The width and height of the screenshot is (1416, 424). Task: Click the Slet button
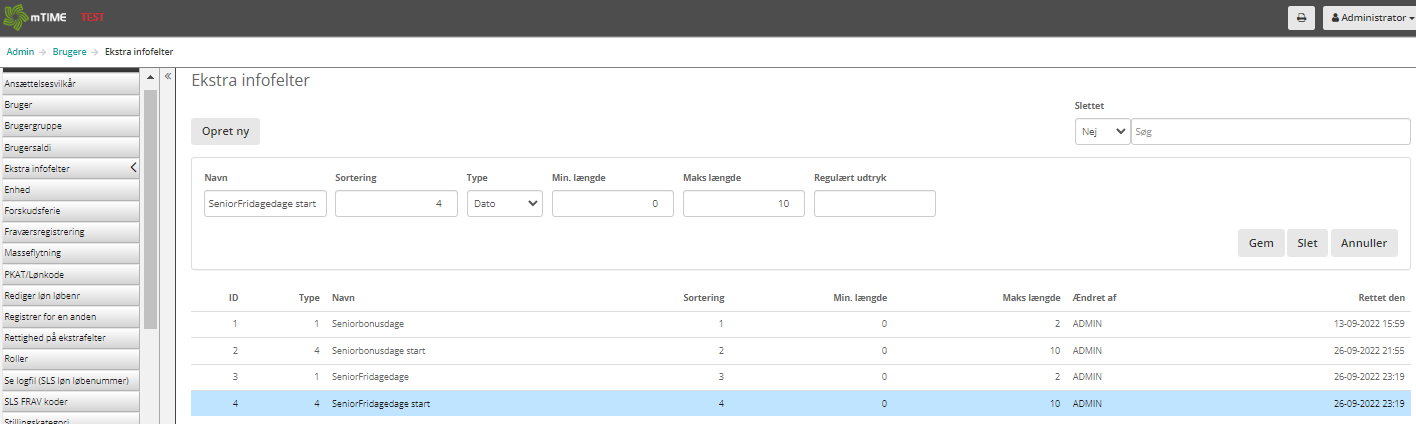pyautogui.click(x=1307, y=243)
